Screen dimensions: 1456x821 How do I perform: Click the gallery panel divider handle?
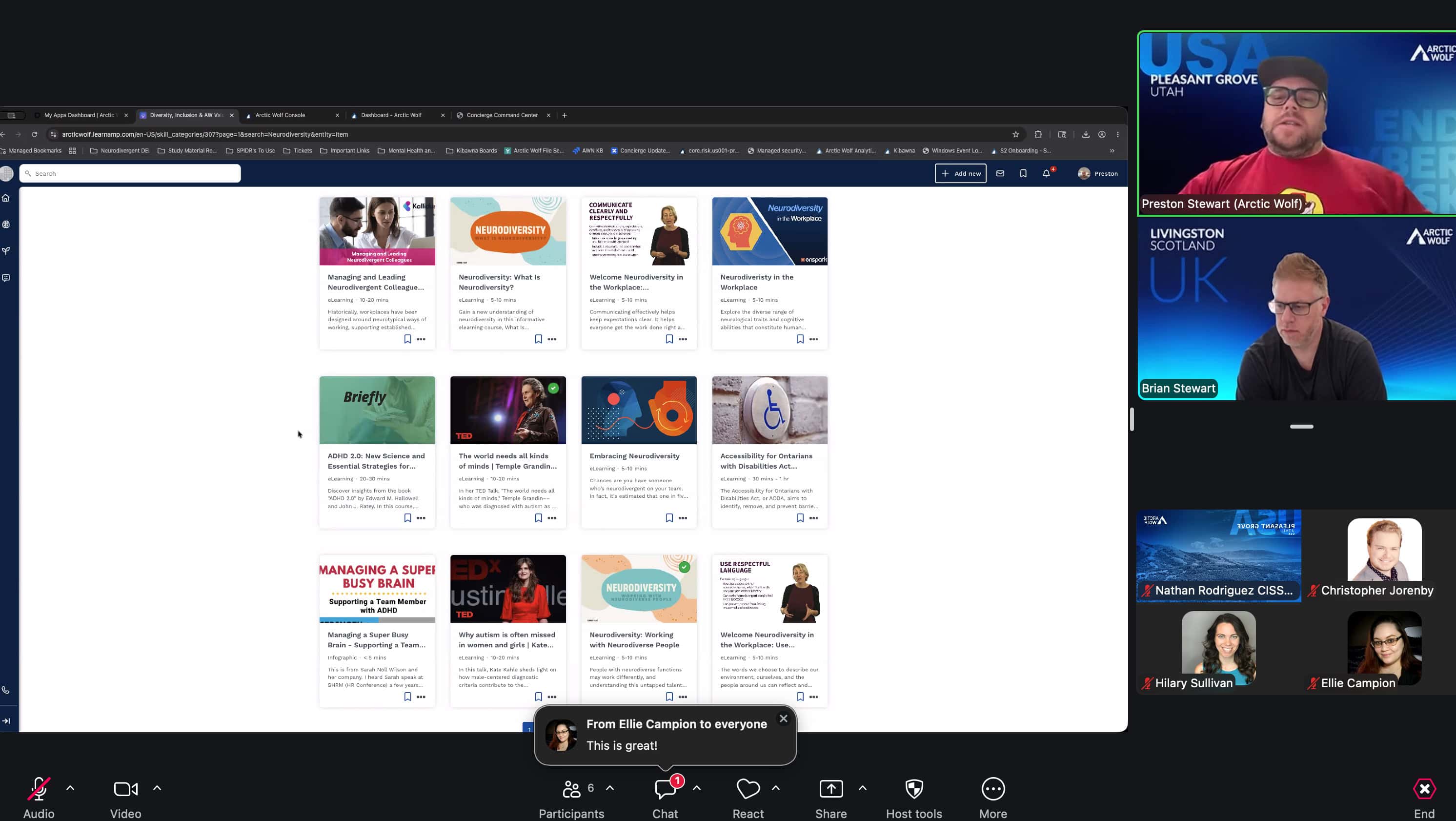point(1132,420)
